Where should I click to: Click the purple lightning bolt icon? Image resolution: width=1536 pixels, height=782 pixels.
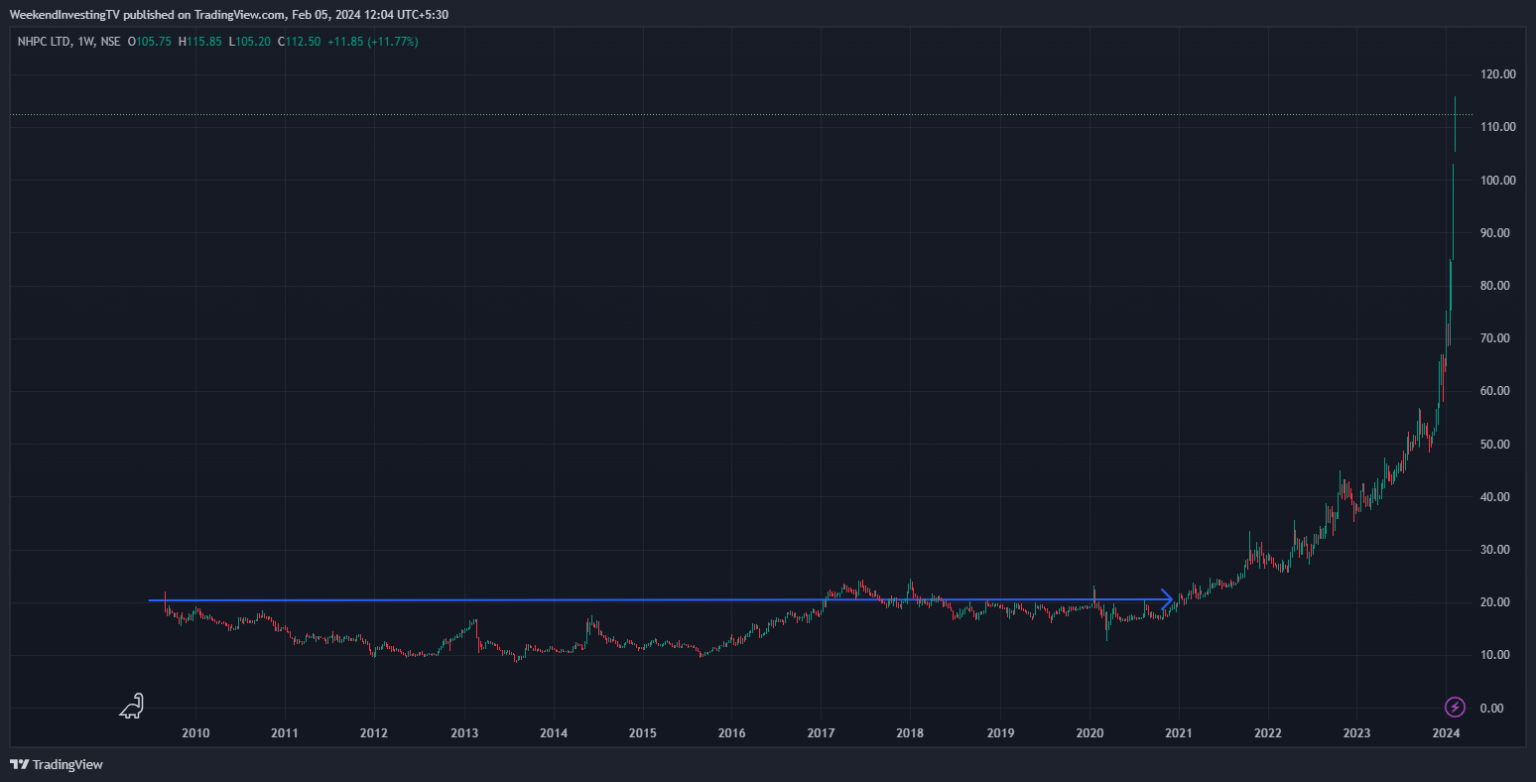coord(1456,707)
